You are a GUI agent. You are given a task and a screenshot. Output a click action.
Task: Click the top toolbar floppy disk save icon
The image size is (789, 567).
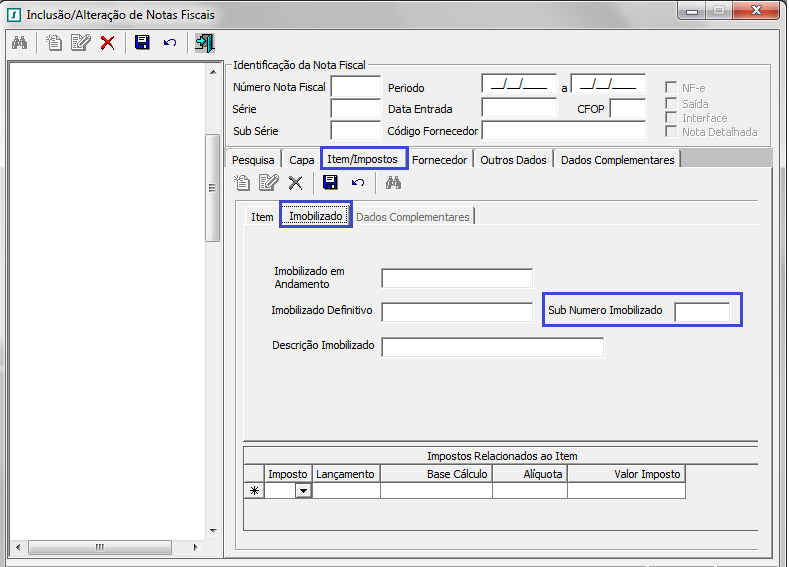click(x=142, y=43)
